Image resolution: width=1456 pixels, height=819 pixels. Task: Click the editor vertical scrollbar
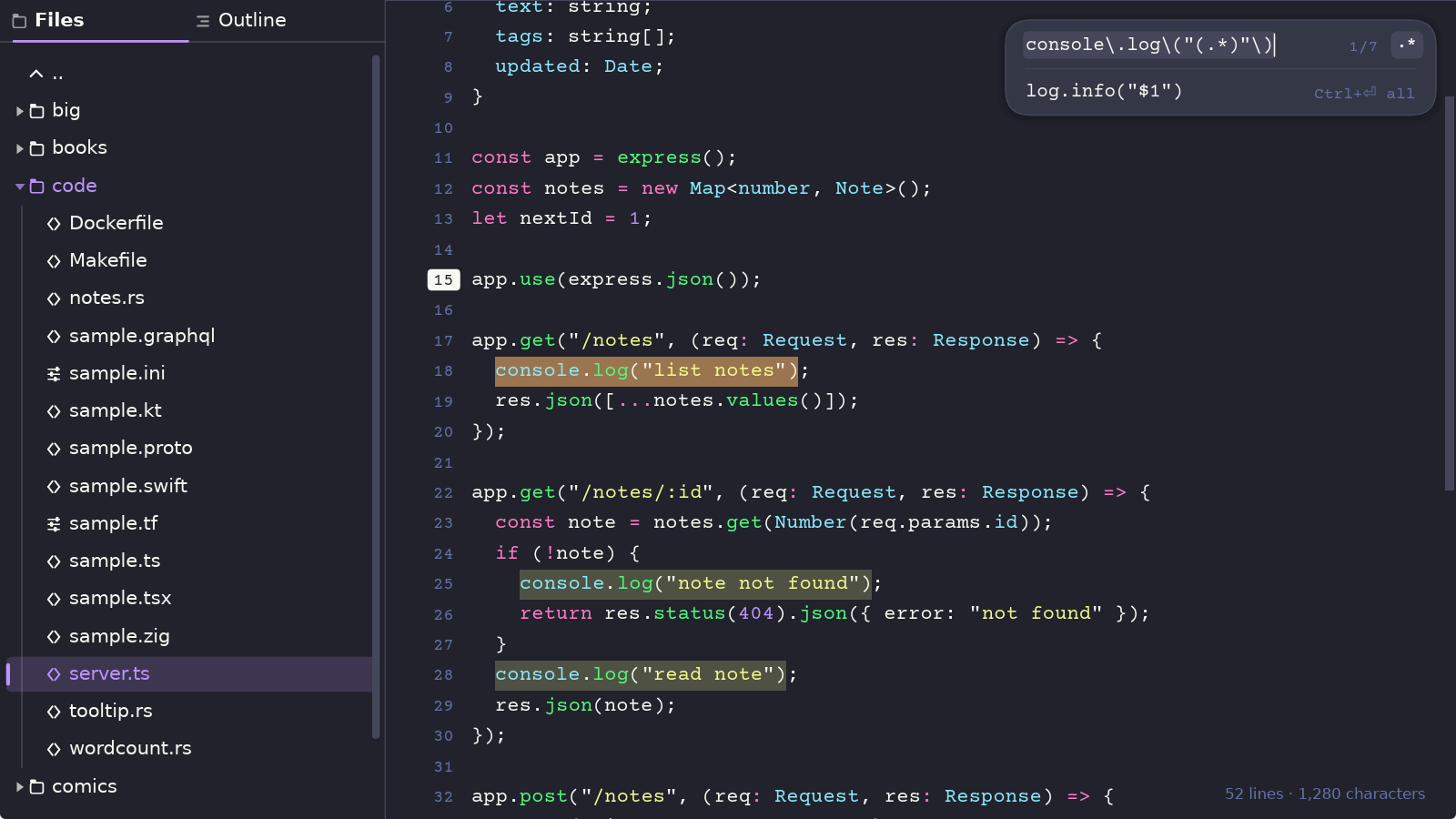[x=1450, y=293]
